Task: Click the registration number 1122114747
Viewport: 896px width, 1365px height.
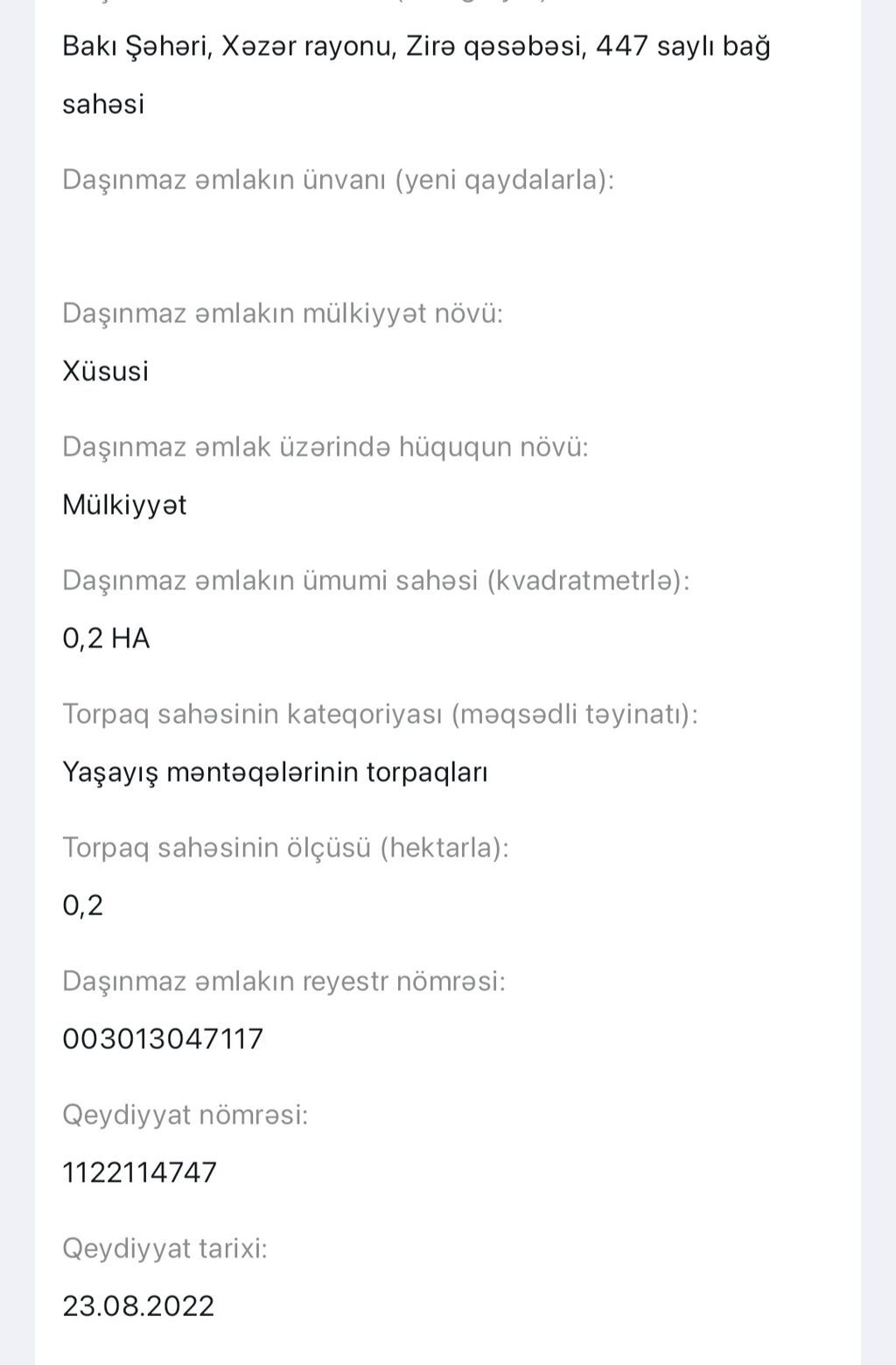Action: click(139, 1172)
